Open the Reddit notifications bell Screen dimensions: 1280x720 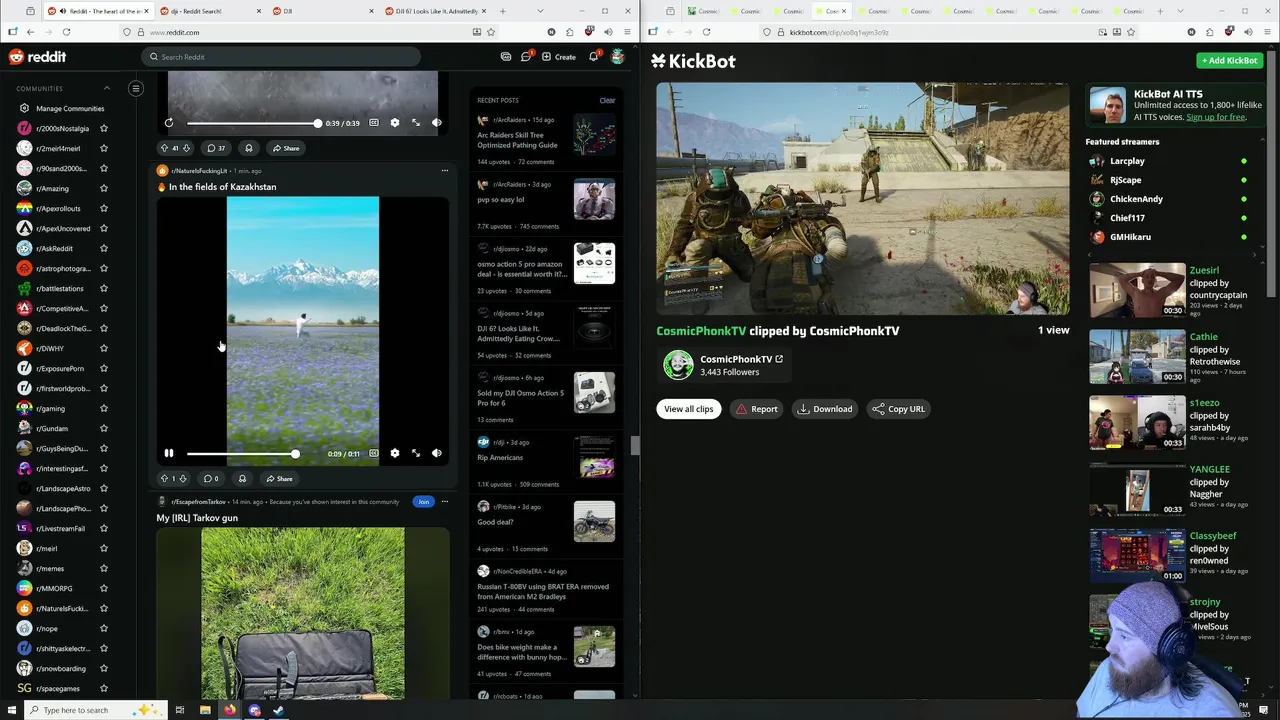coord(593,57)
